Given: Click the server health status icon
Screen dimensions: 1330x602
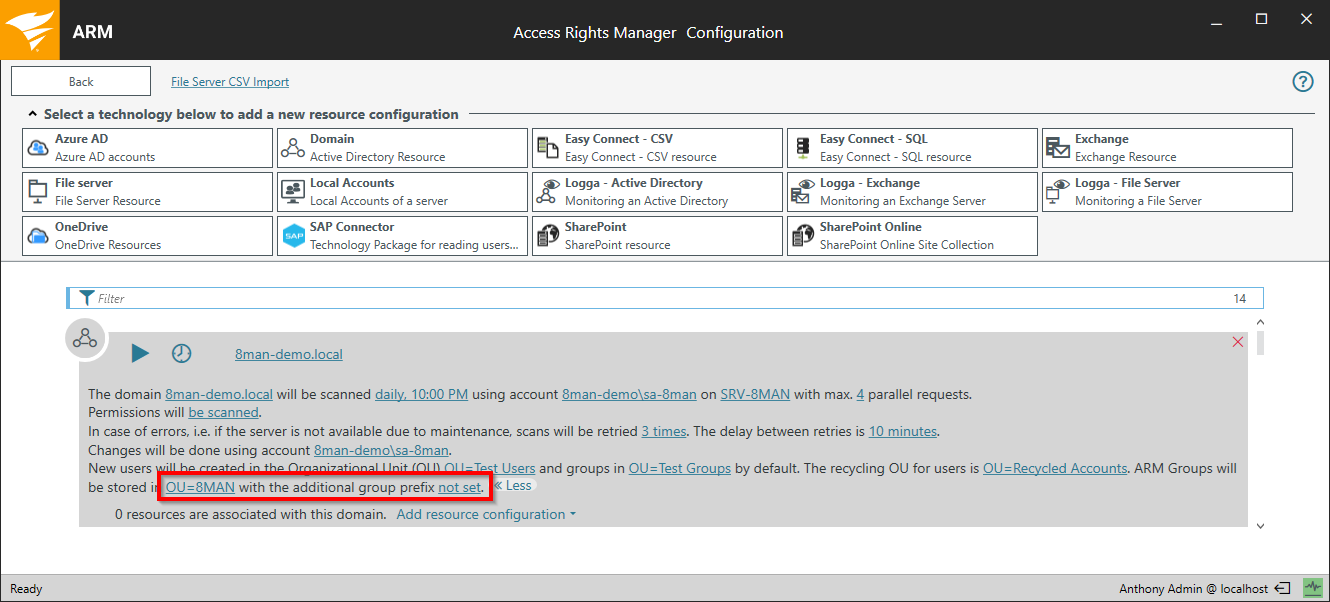Looking at the screenshot, I should (1312, 588).
